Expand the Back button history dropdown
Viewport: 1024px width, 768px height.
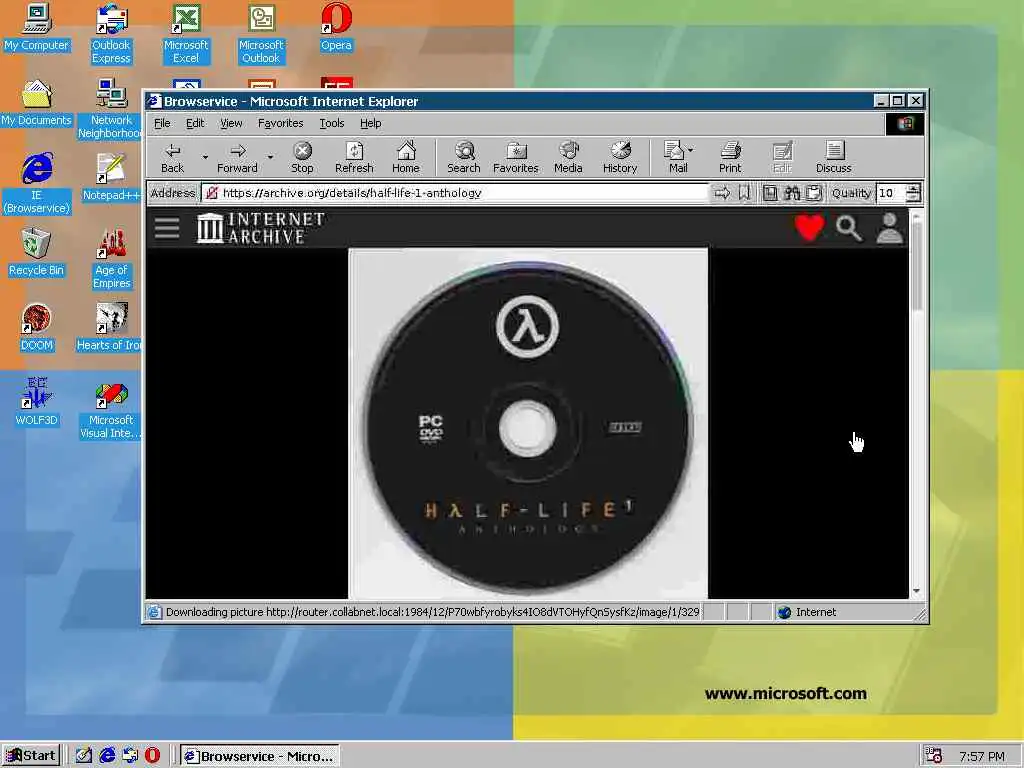pos(204,157)
